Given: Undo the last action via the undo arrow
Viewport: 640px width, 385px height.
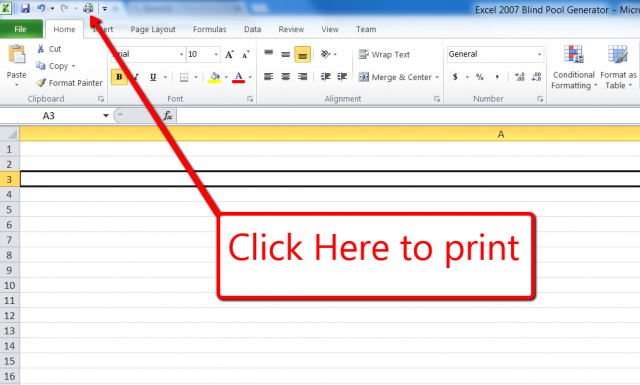Looking at the screenshot, I should [41, 8].
